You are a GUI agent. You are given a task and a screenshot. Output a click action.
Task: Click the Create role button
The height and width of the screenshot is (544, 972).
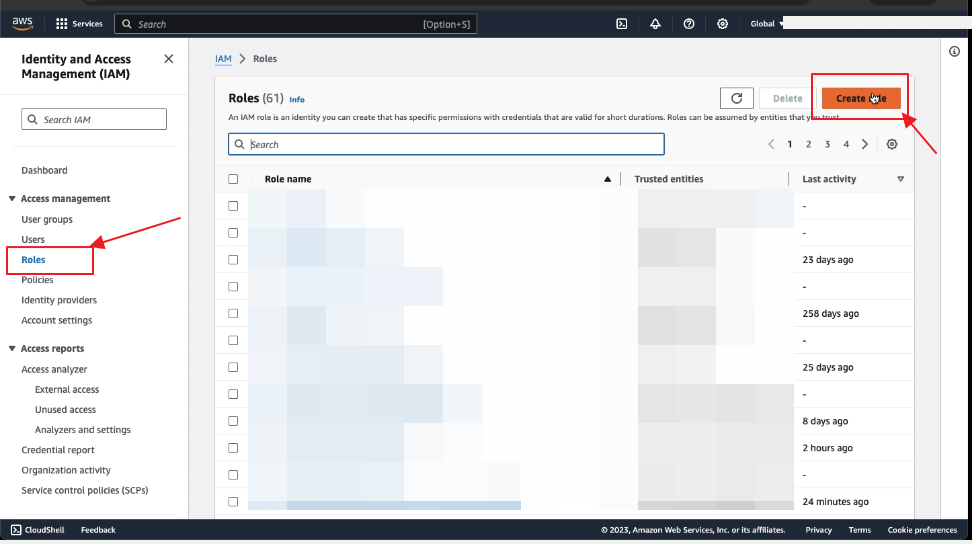pos(861,98)
